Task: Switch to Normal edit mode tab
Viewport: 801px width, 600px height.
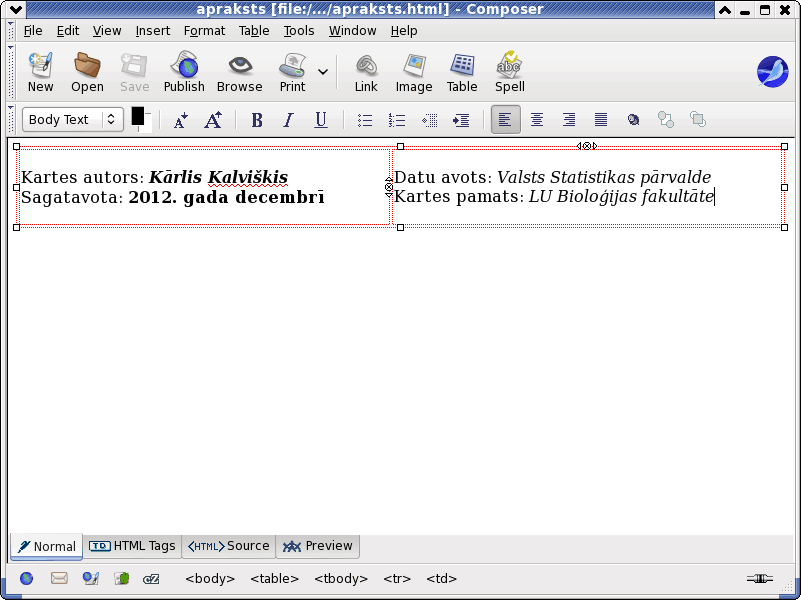Action: [46, 546]
